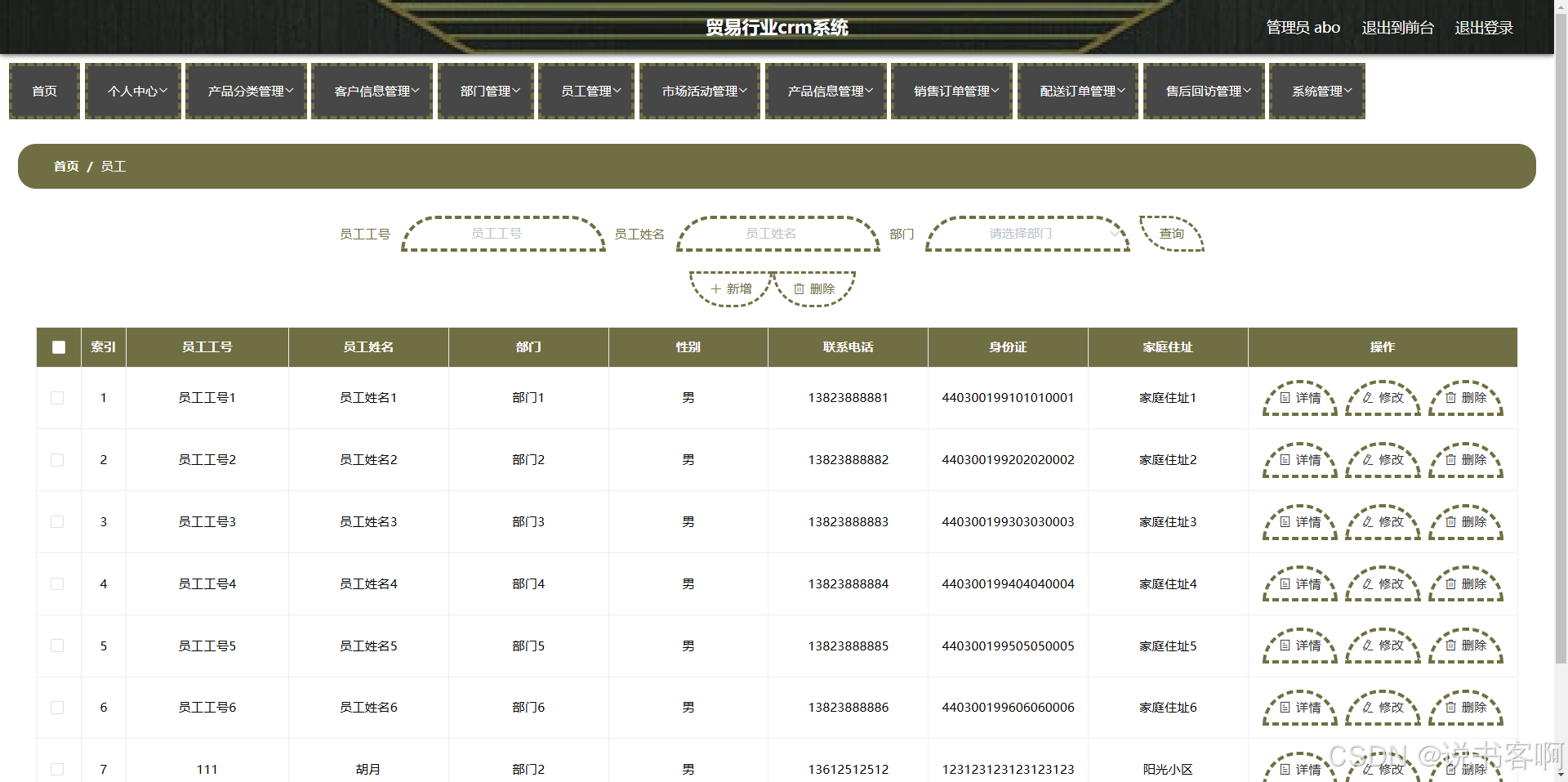Open details for employee 员工工号5
This screenshot has height=782, width=1568.
(1299, 646)
